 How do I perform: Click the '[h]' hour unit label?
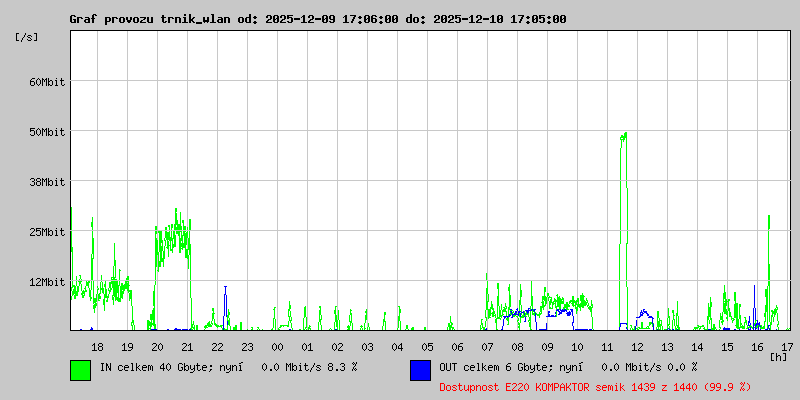[x=779, y=357]
